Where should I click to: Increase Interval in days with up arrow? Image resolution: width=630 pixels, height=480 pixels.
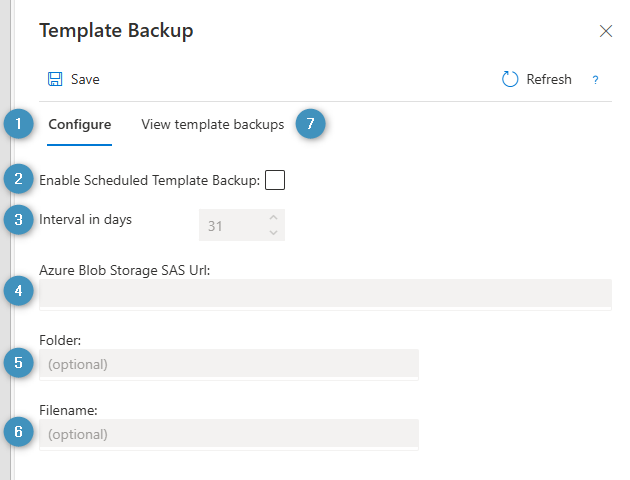pyautogui.click(x=273, y=217)
